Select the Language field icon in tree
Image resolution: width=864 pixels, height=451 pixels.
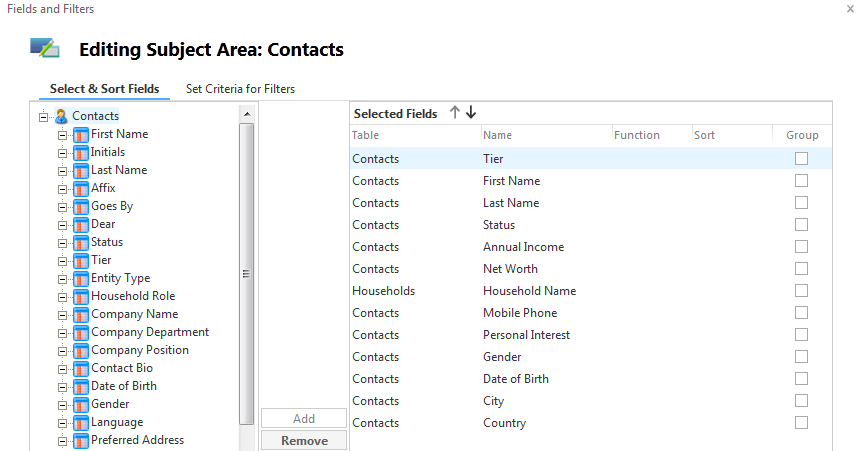point(81,422)
